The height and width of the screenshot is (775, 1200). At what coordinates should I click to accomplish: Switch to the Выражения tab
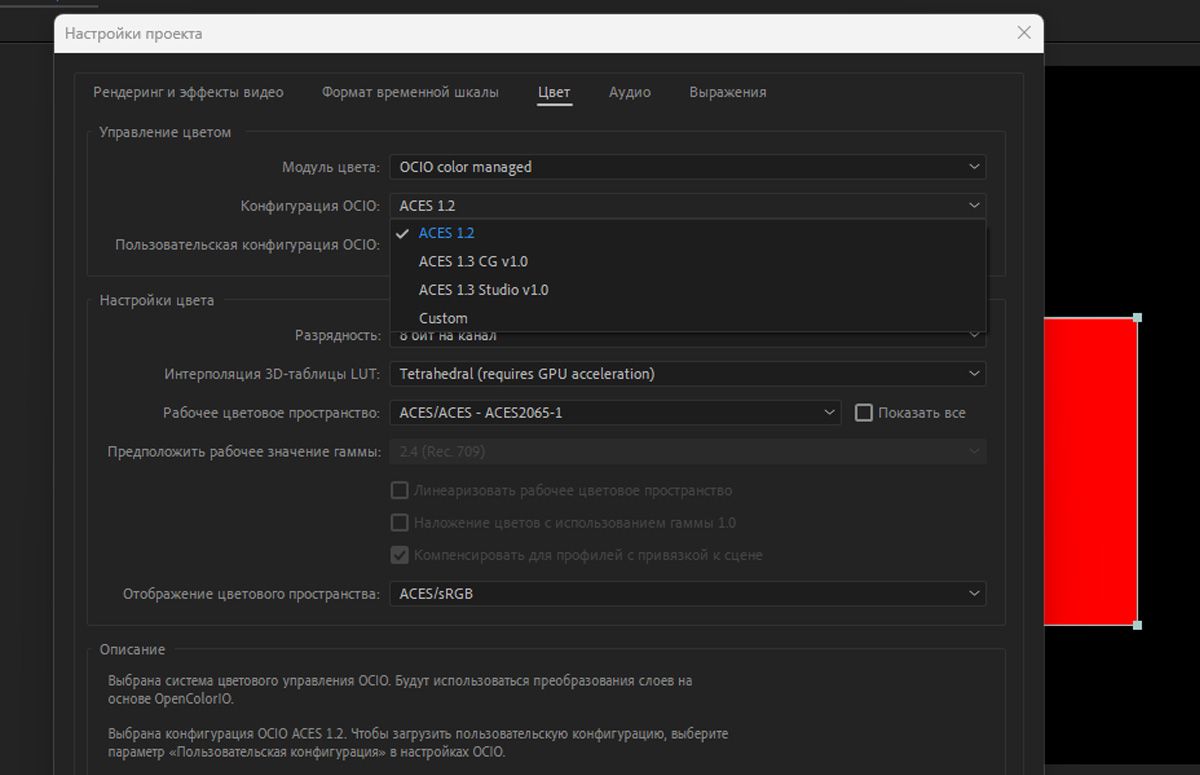tap(727, 92)
